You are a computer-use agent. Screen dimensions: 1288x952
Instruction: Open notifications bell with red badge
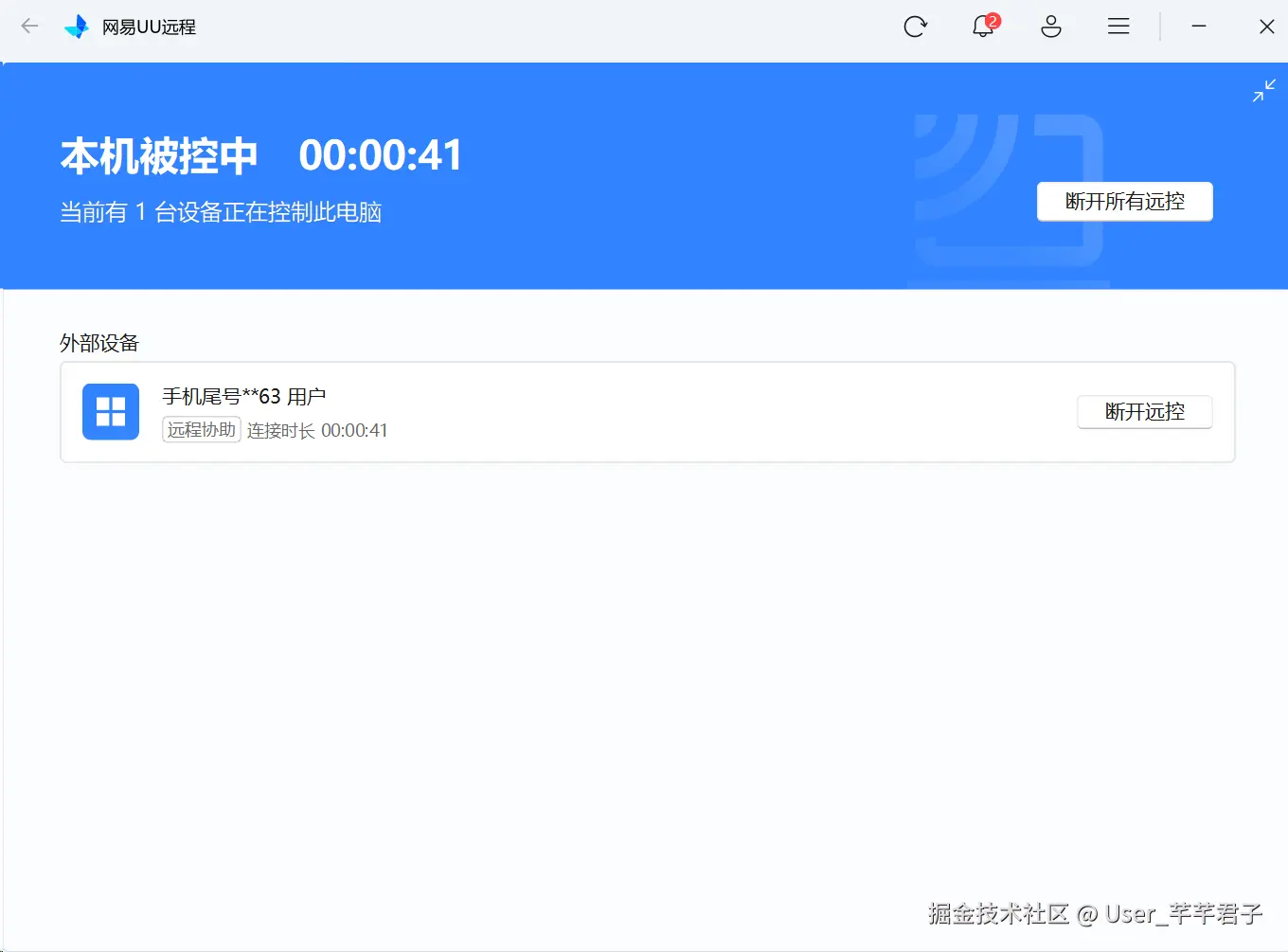click(x=985, y=26)
